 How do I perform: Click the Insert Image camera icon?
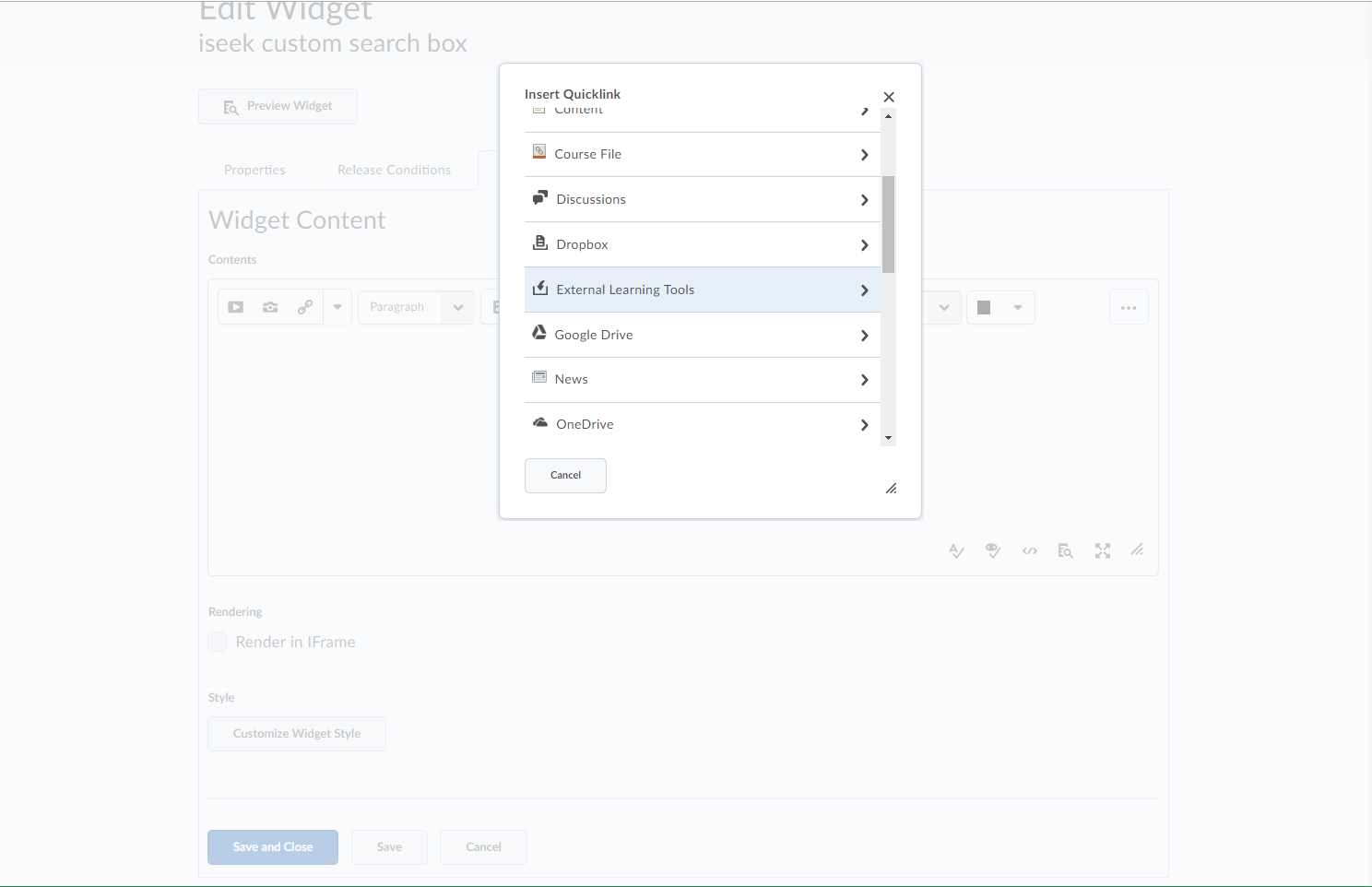click(270, 307)
